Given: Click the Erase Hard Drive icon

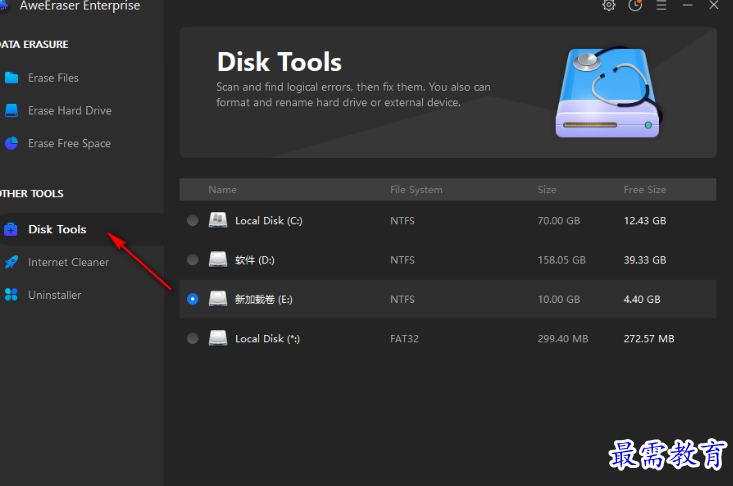Looking at the screenshot, I should [x=12, y=111].
